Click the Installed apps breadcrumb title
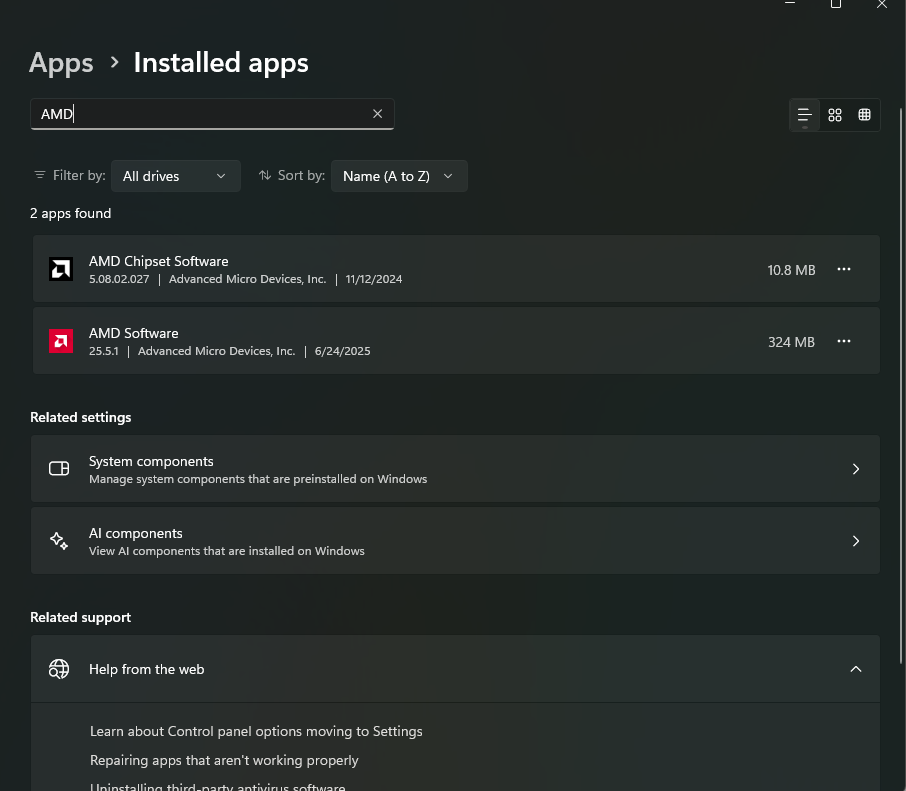This screenshot has height=791, width=906. click(x=221, y=63)
